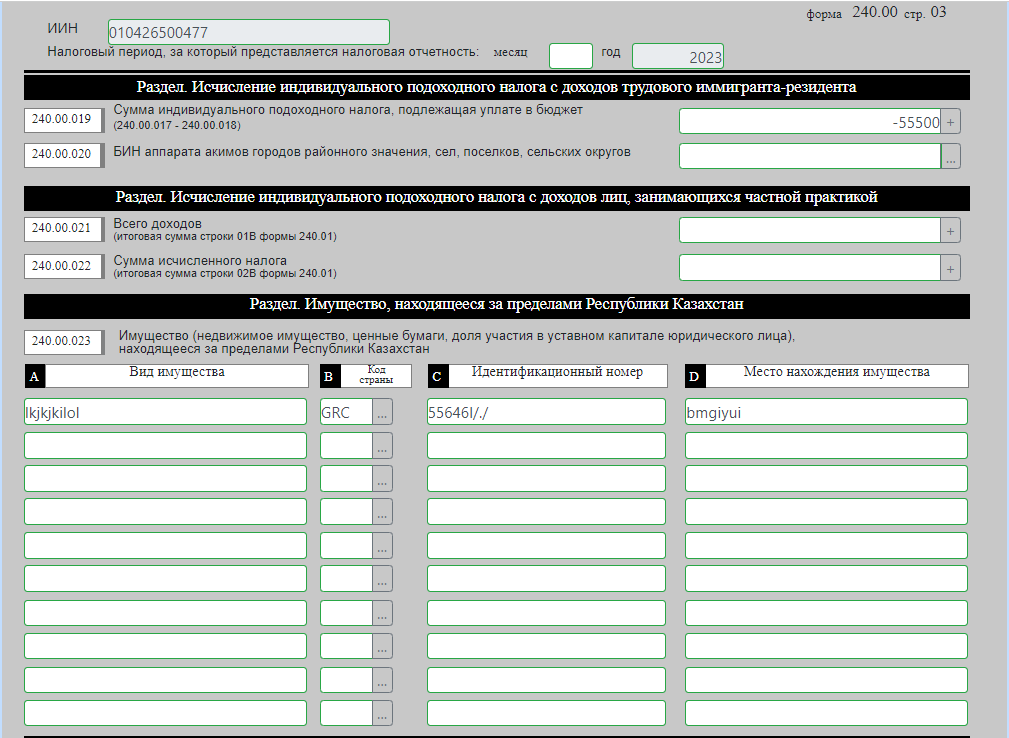The width and height of the screenshot is (1009, 738).
Task: Click the год field showing 2023
Action: [x=678, y=56]
